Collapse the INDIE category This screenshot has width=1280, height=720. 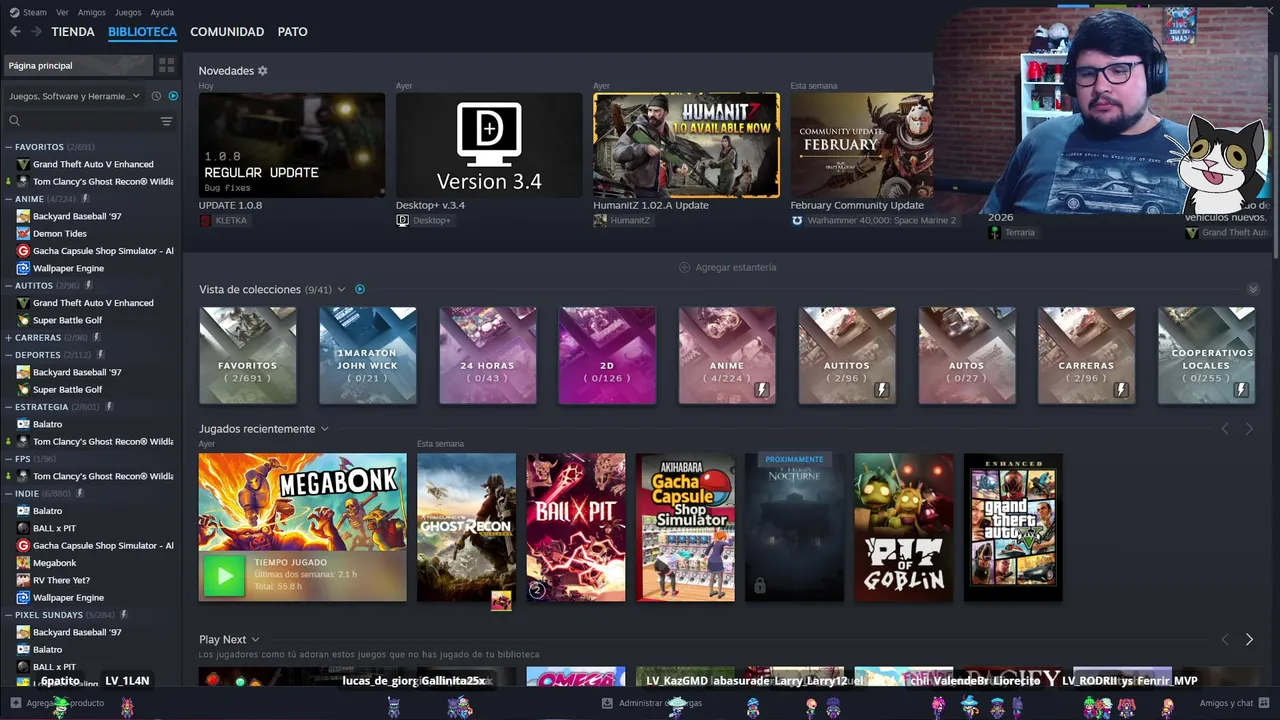[x=9, y=493]
